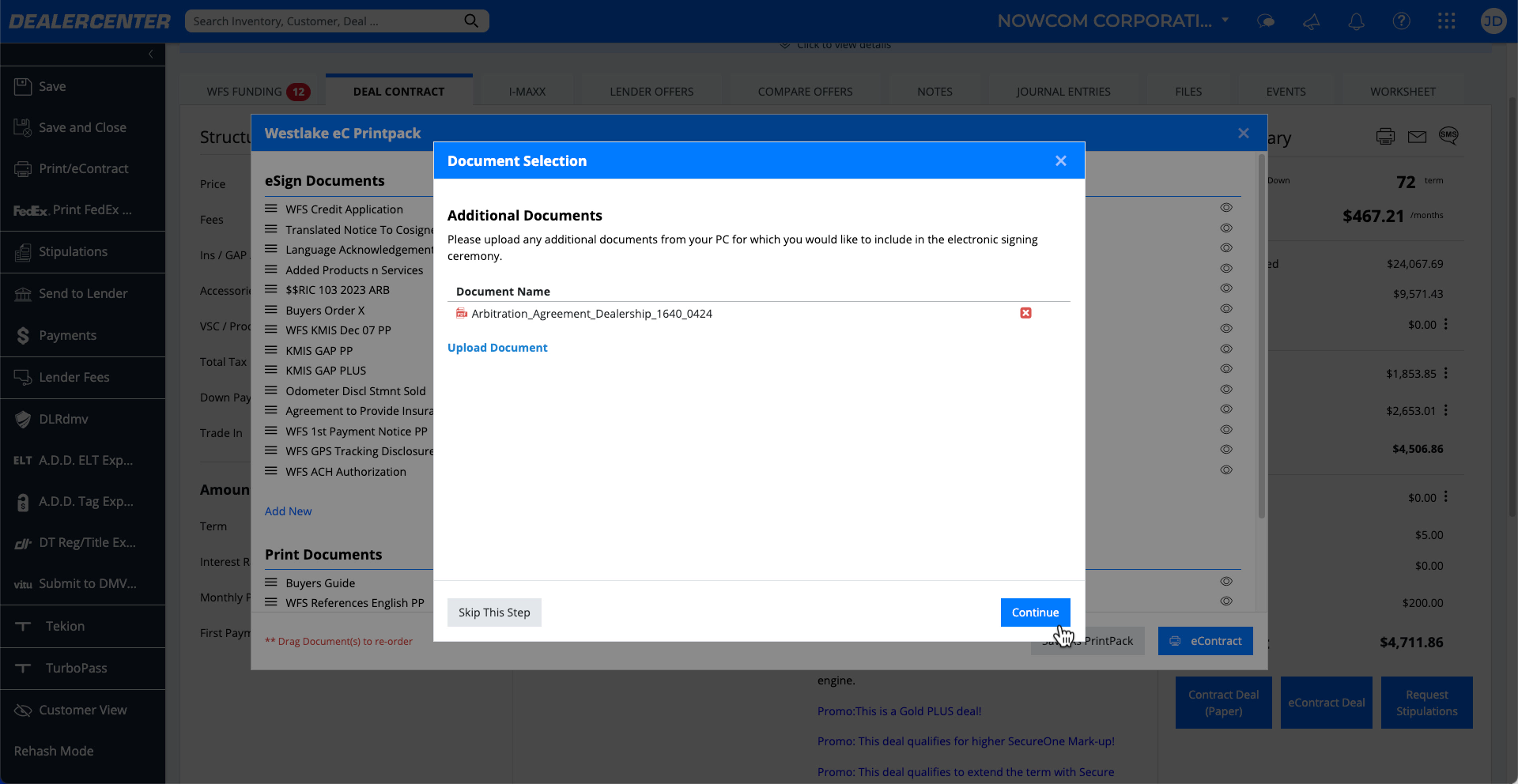Toggle eye preview for the Buyers Guide row
The width and height of the screenshot is (1518, 784).
pyautogui.click(x=1226, y=582)
